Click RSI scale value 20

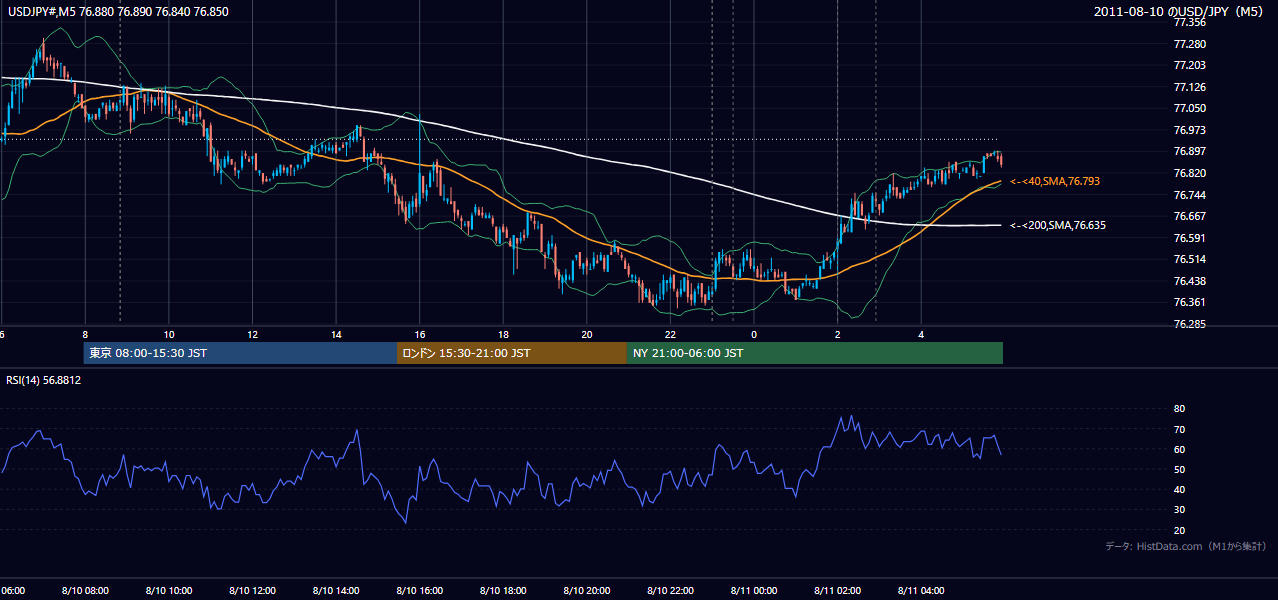tap(1179, 530)
